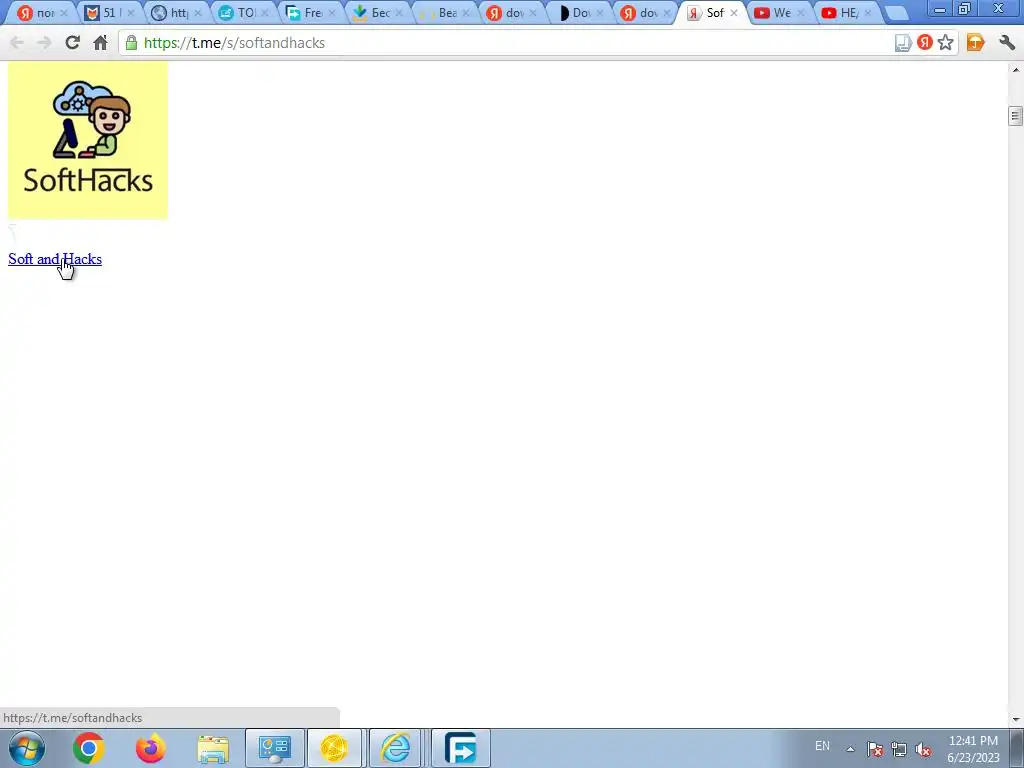Click the red Yandex icon in address bar
Viewport: 1024px width, 768px height.
[925, 43]
